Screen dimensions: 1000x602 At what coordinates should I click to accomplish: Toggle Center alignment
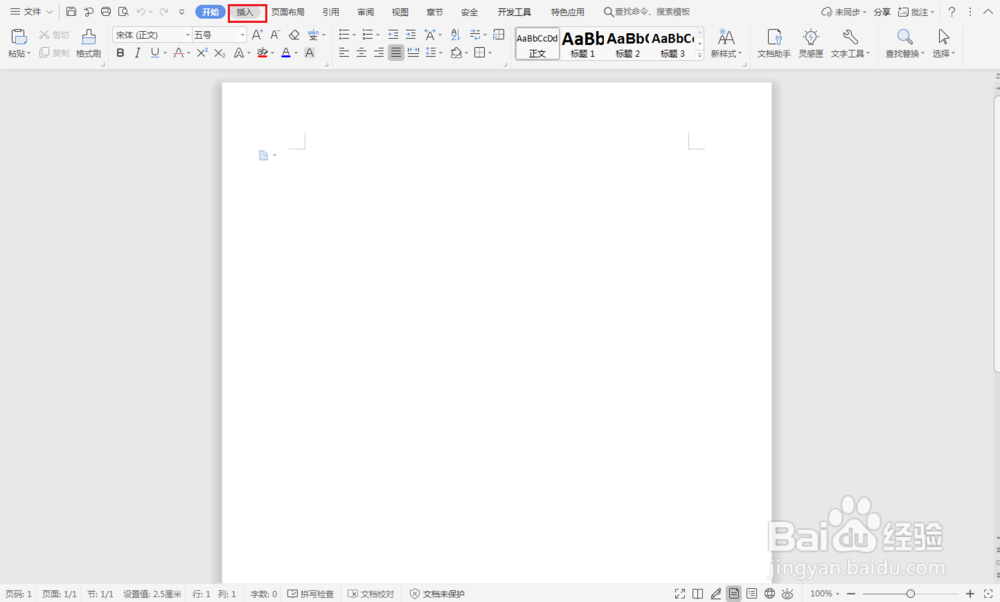pos(361,53)
